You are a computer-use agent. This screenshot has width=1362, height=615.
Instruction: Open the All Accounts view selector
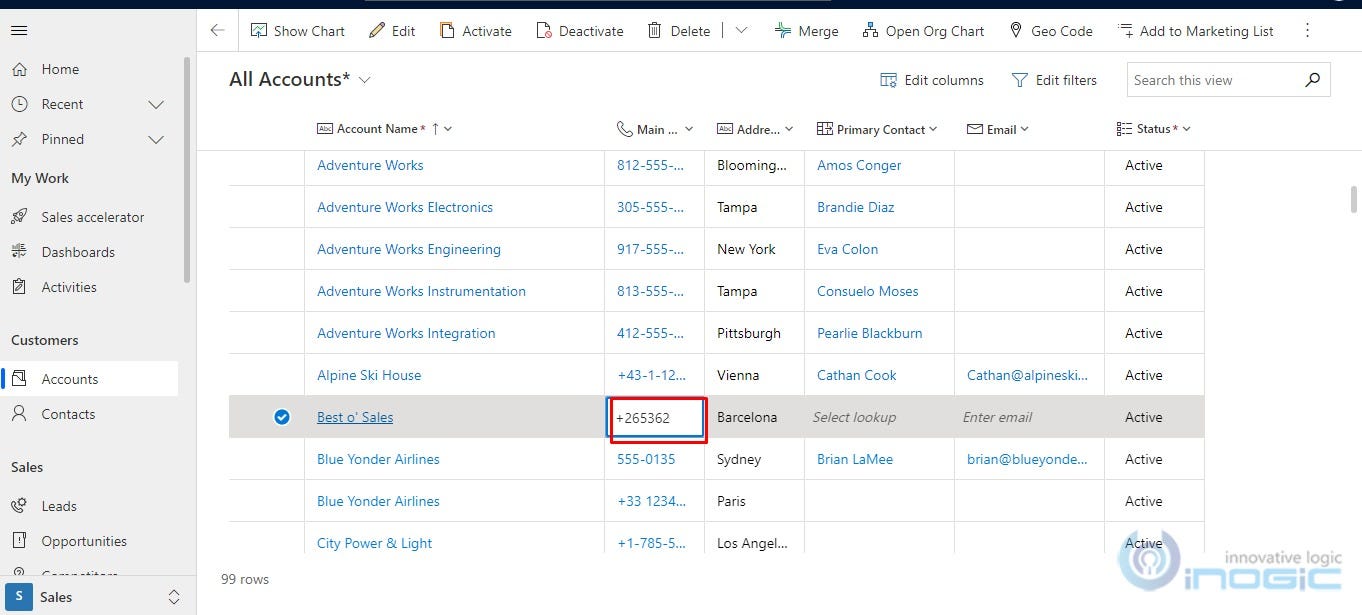pos(300,80)
